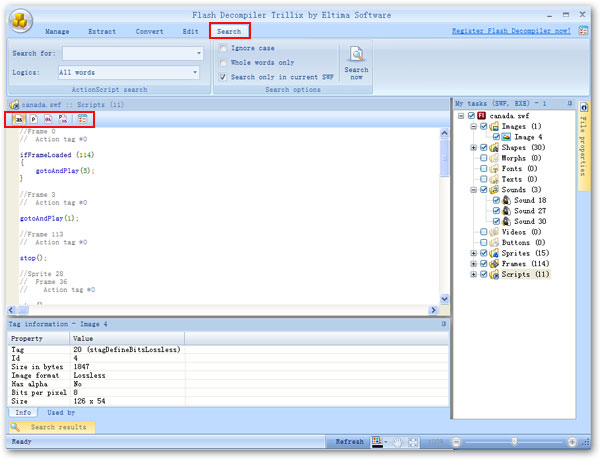
Task: Uncheck the canada.swf root checkbox
Action: [471, 116]
